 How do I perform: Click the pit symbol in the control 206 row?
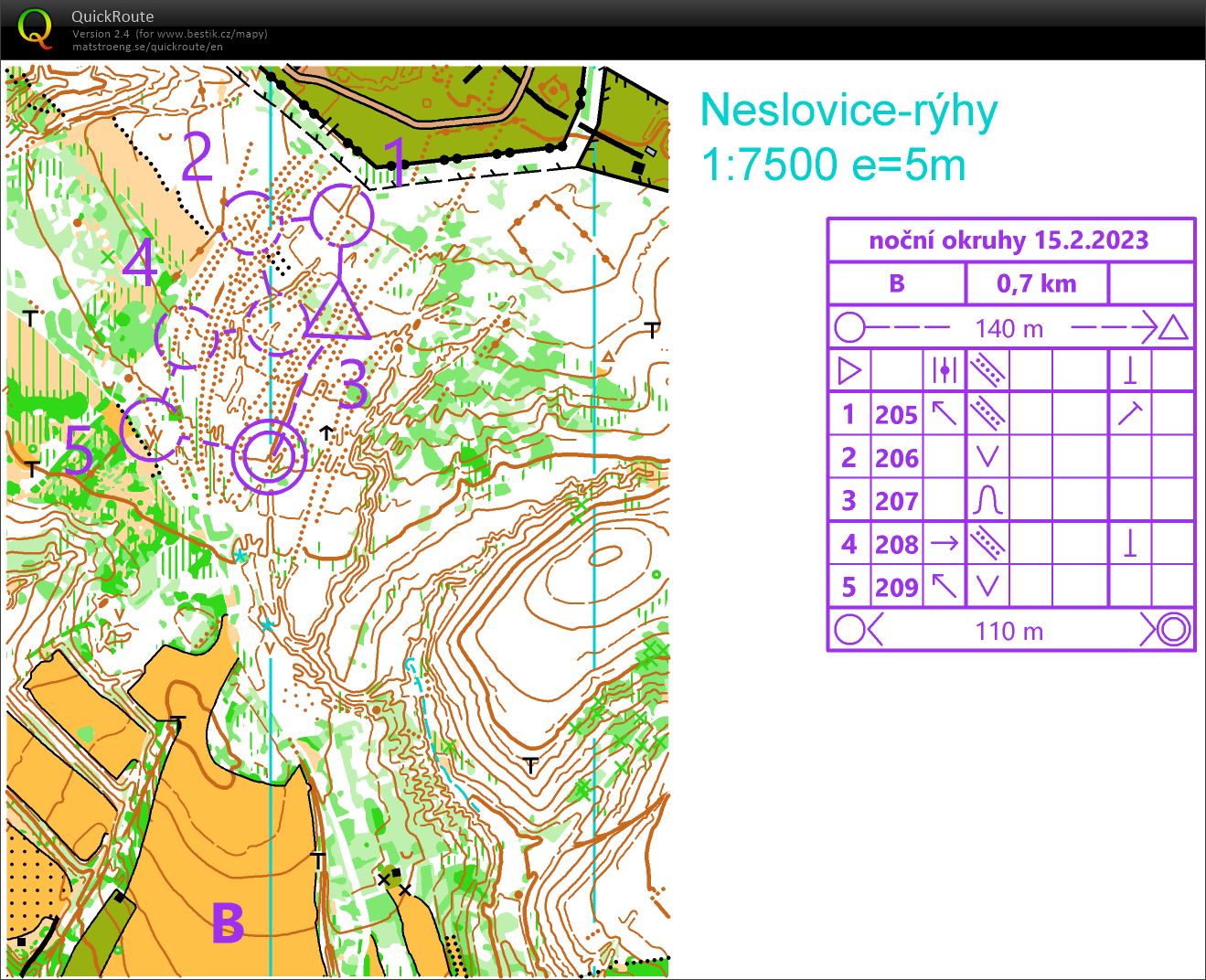coord(987,457)
